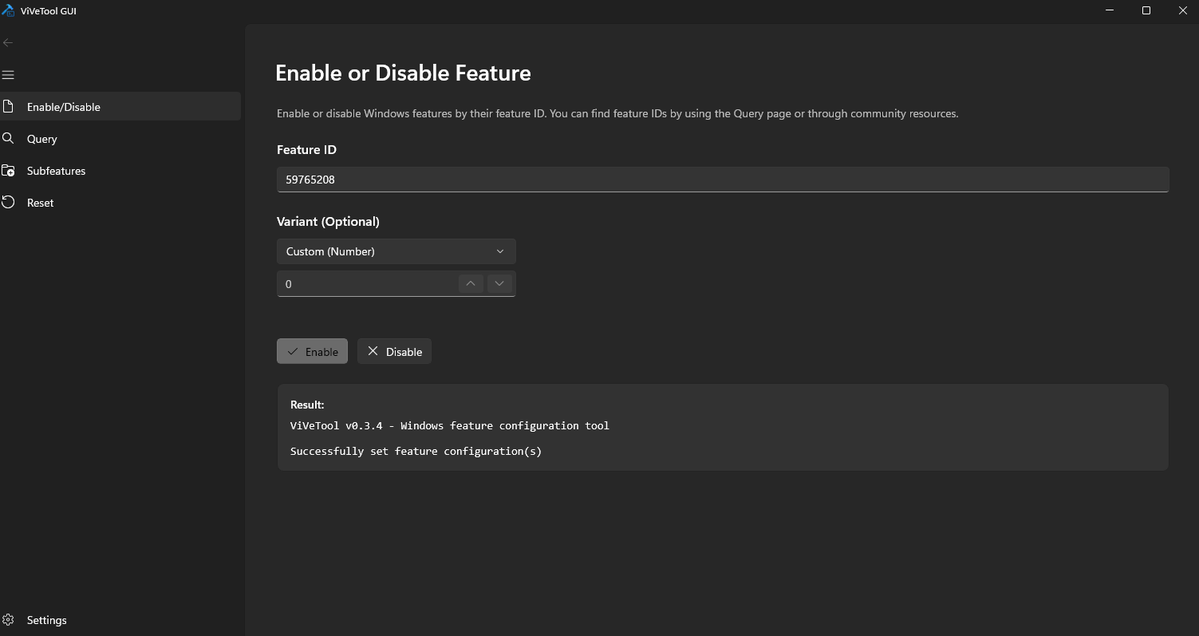The width and height of the screenshot is (1199, 636).
Task: Close the ViVeTool GUI window
Action: 1182,11
